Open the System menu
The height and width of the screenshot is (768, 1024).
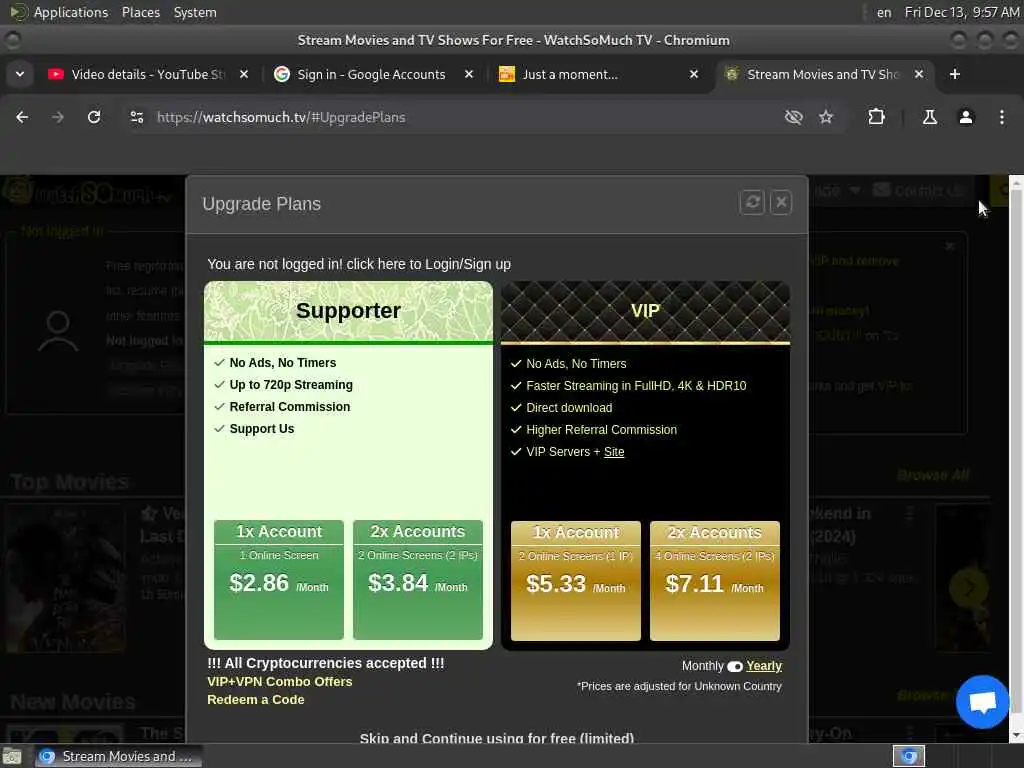(x=195, y=12)
